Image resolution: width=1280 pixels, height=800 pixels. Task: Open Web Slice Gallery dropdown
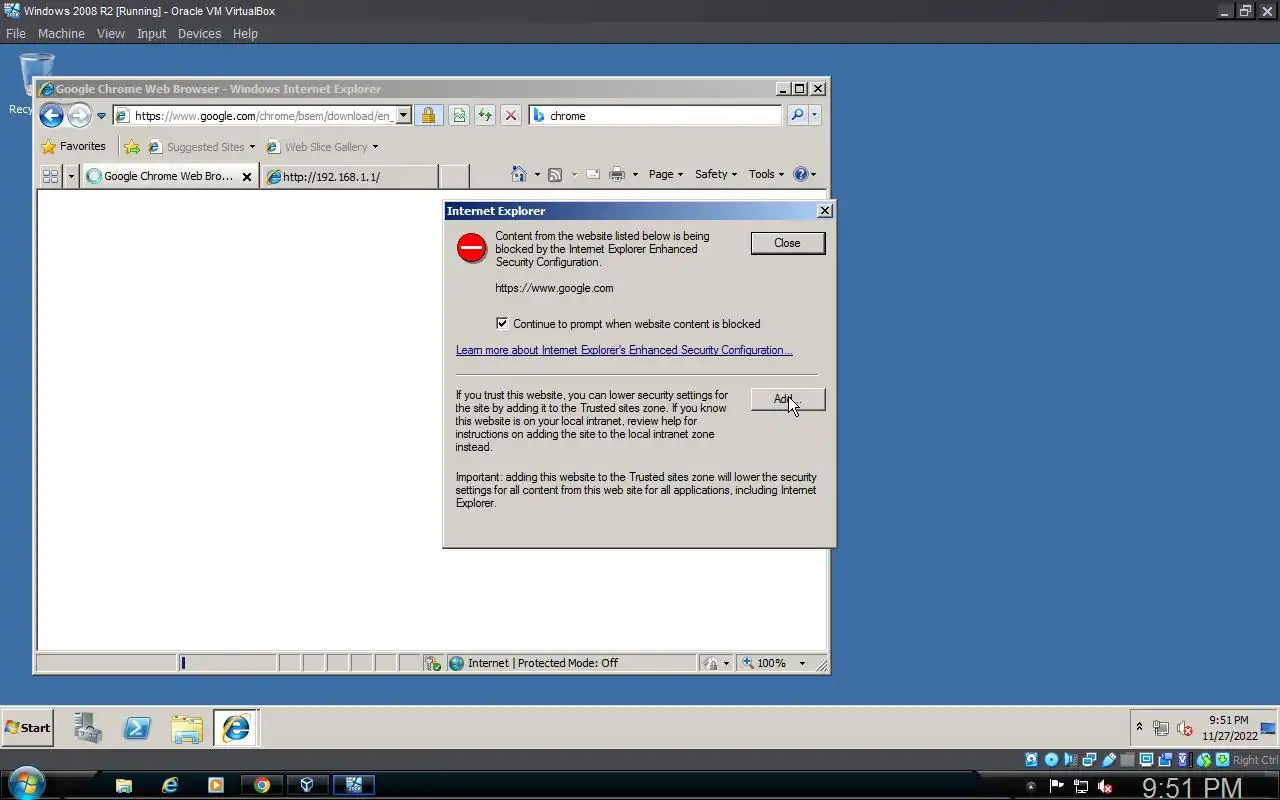pyautogui.click(x=322, y=147)
